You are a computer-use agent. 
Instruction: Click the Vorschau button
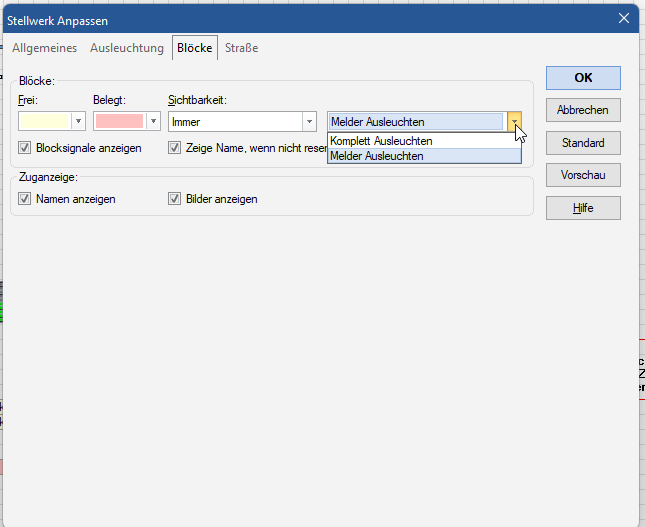click(x=583, y=175)
